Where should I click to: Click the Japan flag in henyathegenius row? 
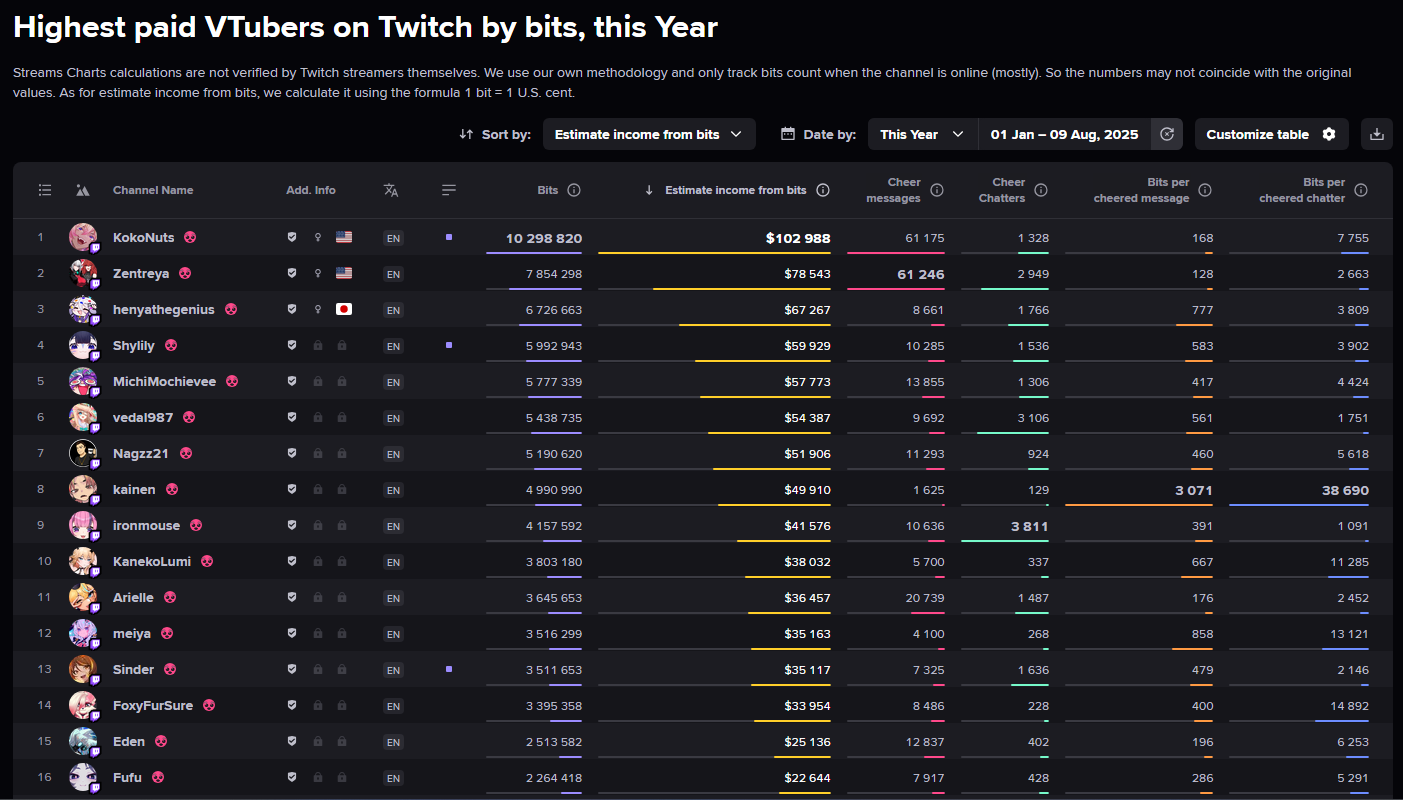[344, 310]
